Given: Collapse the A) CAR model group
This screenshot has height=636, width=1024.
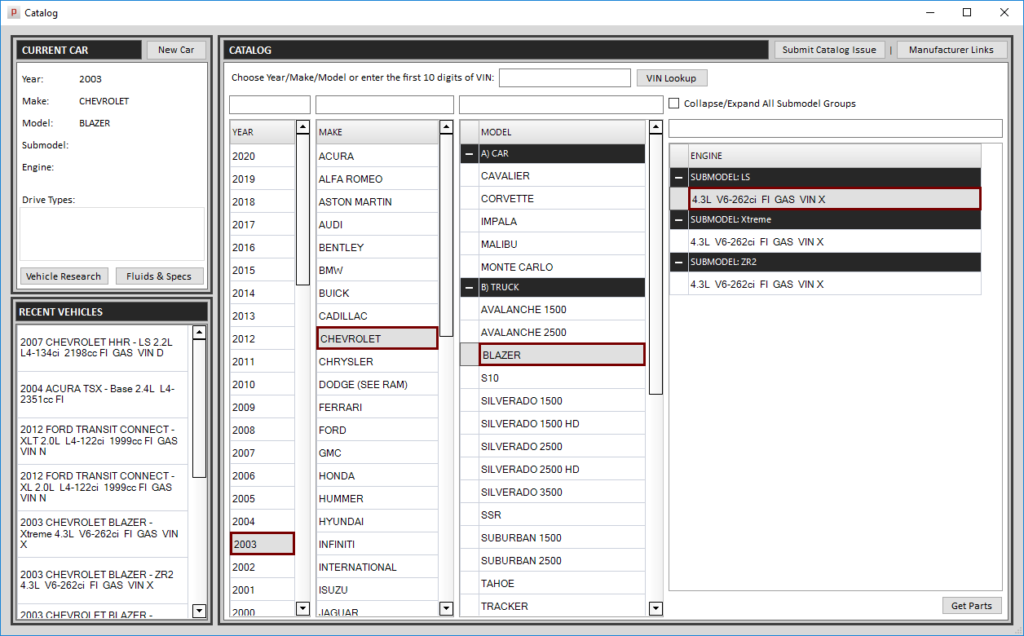Looking at the screenshot, I should (x=469, y=153).
